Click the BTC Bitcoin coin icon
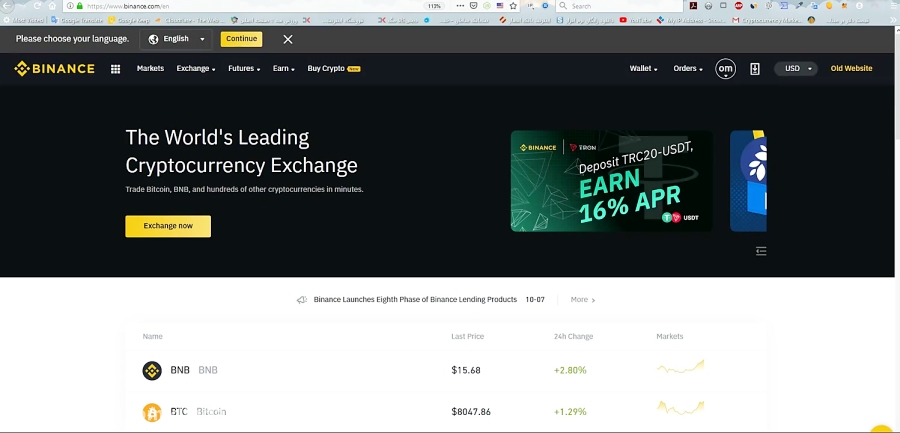900x433 pixels. [152, 412]
